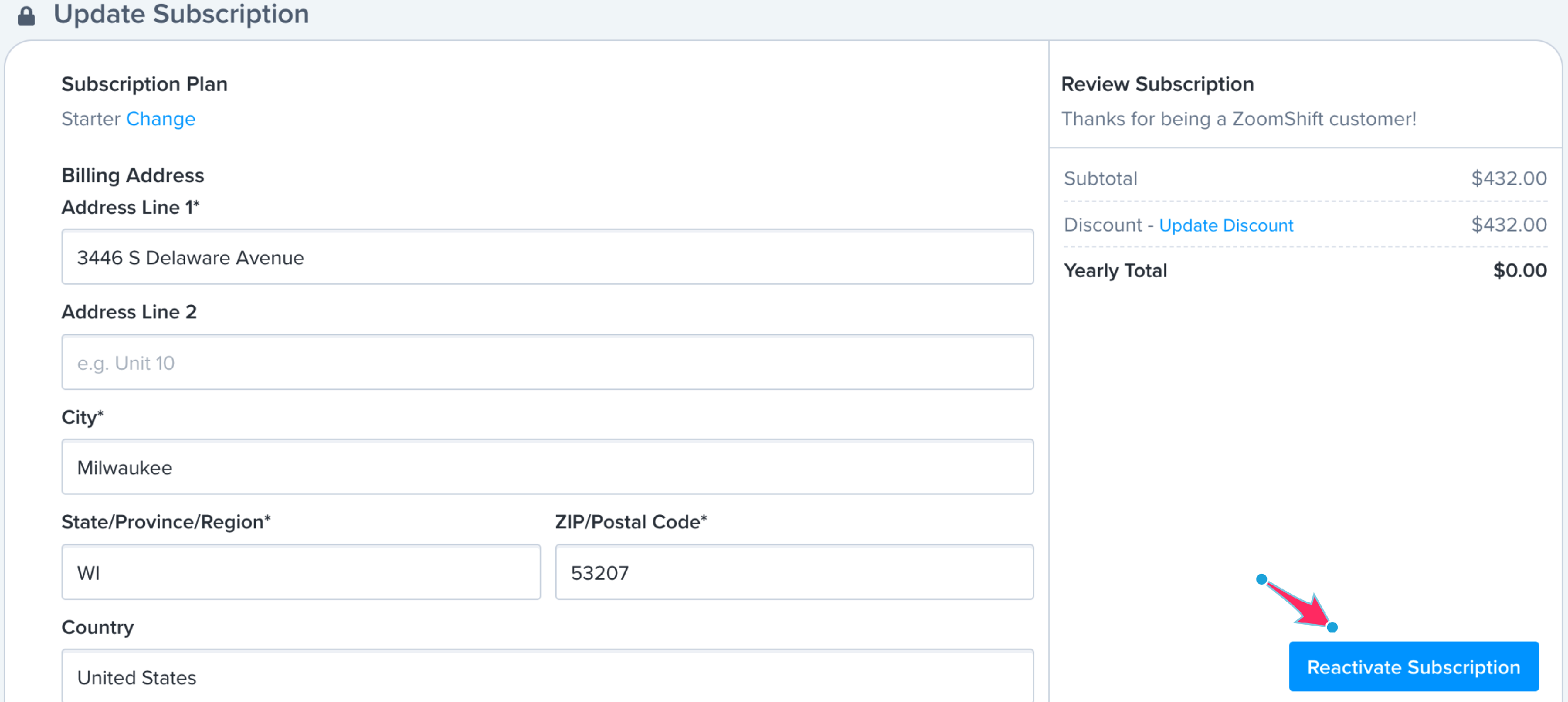Click the Billing Address section label
This screenshot has height=702, width=1568.
(x=133, y=175)
